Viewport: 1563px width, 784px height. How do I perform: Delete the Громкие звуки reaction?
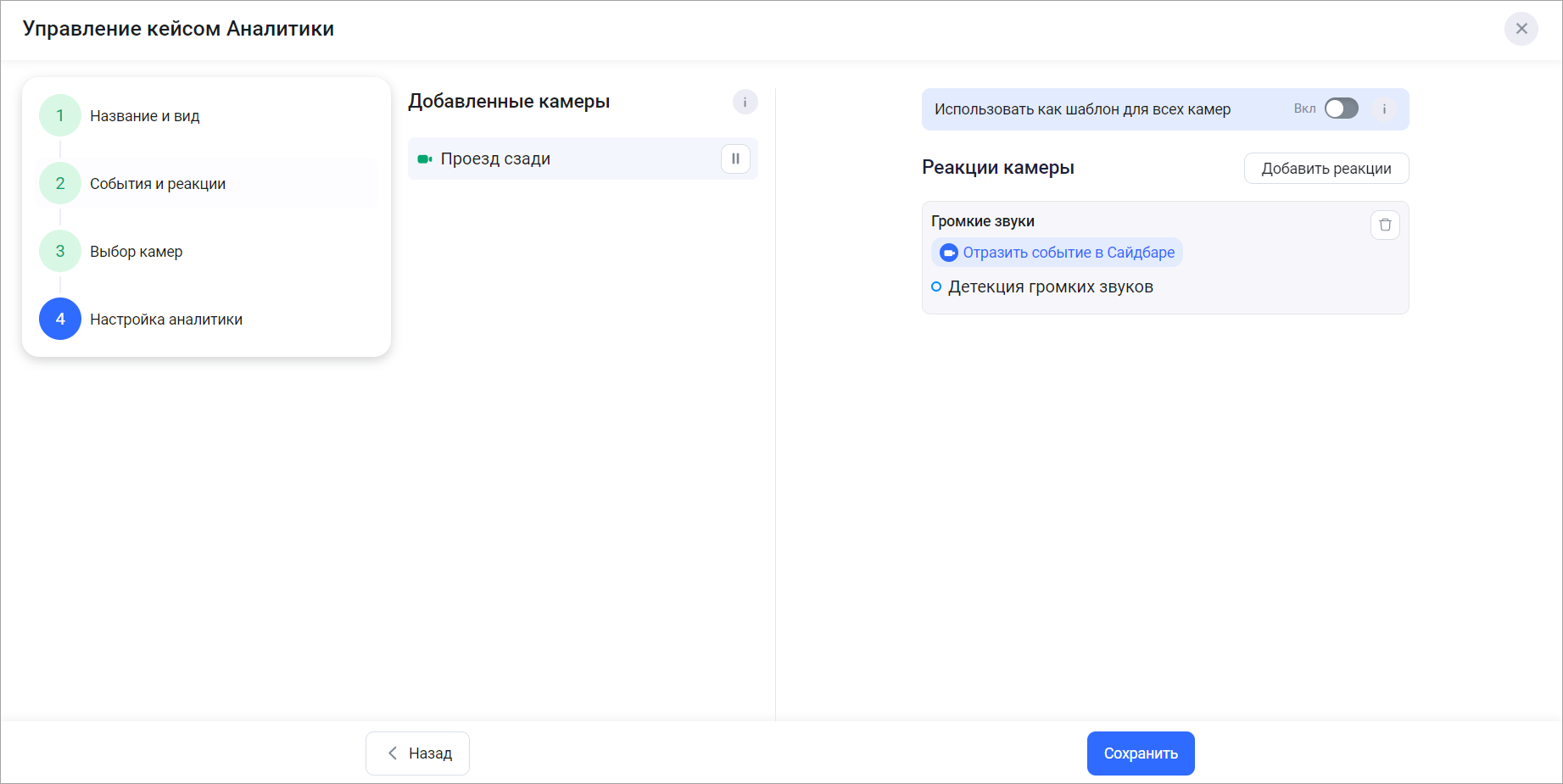point(1385,225)
